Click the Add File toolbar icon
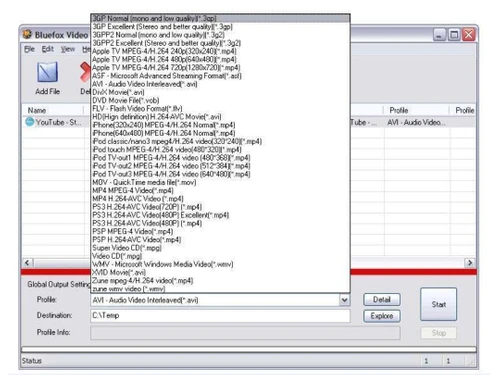 (x=47, y=72)
